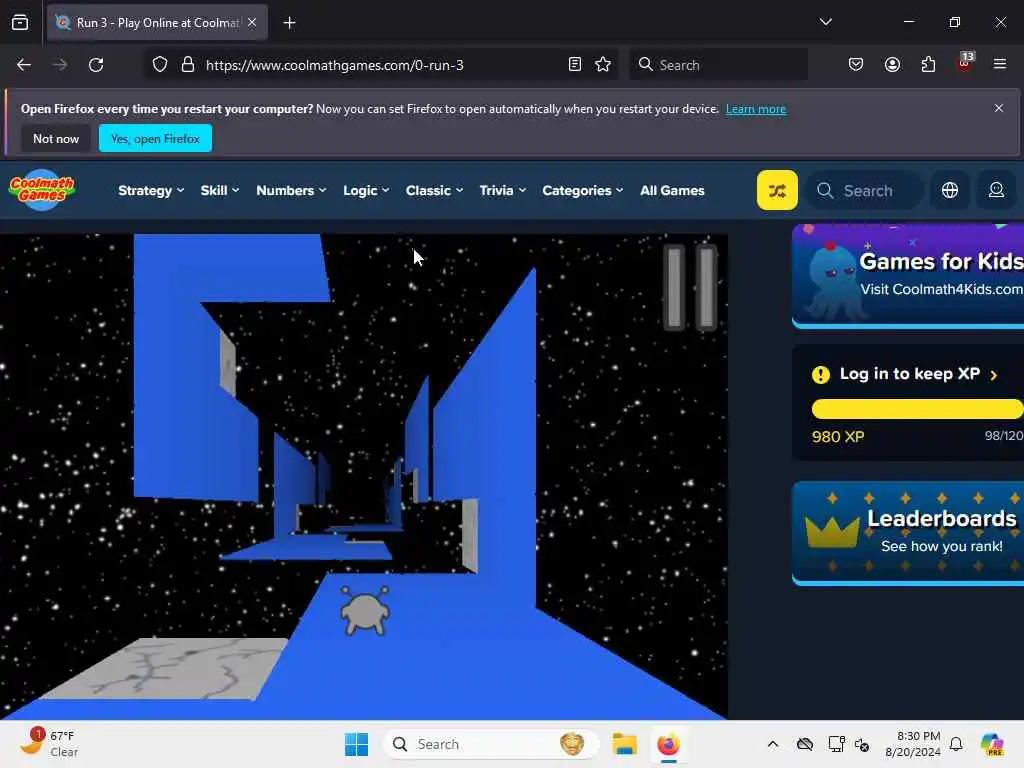This screenshot has height=768, width=1024.
Task: Select the Run 3 browser tab
Action: [x=157, y=22]
